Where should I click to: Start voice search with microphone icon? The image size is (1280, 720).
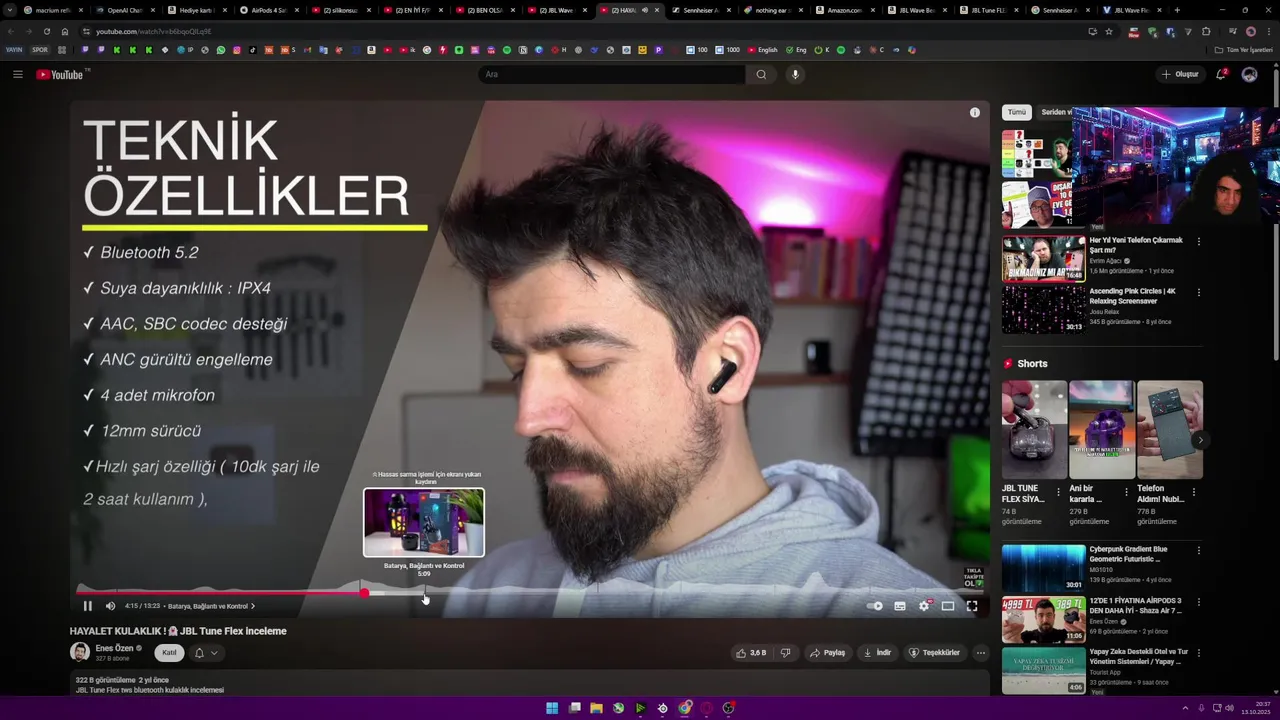[x=795, y=74]
